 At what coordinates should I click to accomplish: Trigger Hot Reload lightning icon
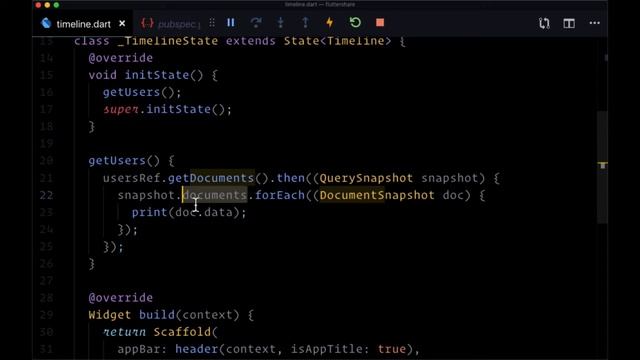[x=329, y=22]
